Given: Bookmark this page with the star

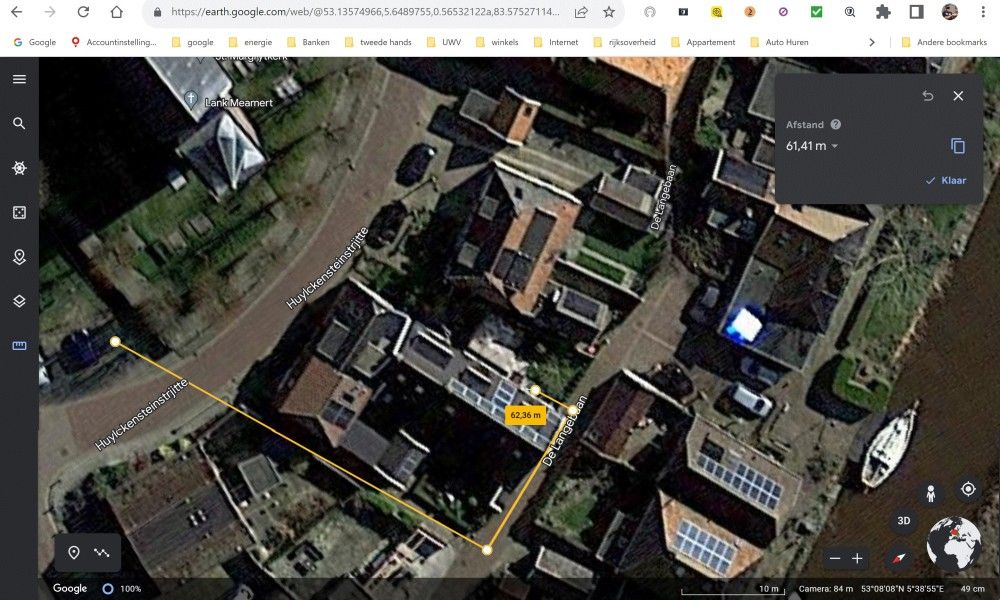Looking at the screenshot, I should click(609, 12).
